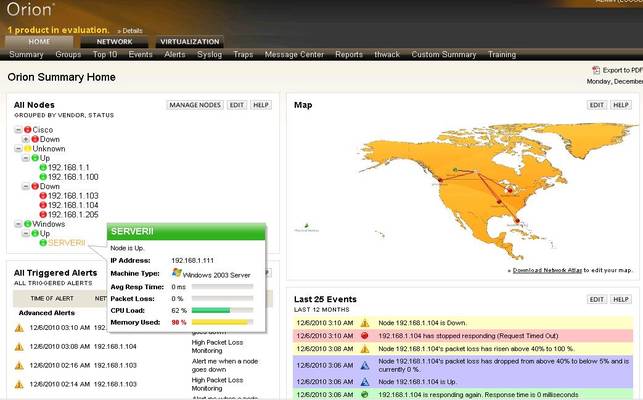Switch to the NETWORK tab
Screen dimensions: 643x400
click(x=114, y=42)
